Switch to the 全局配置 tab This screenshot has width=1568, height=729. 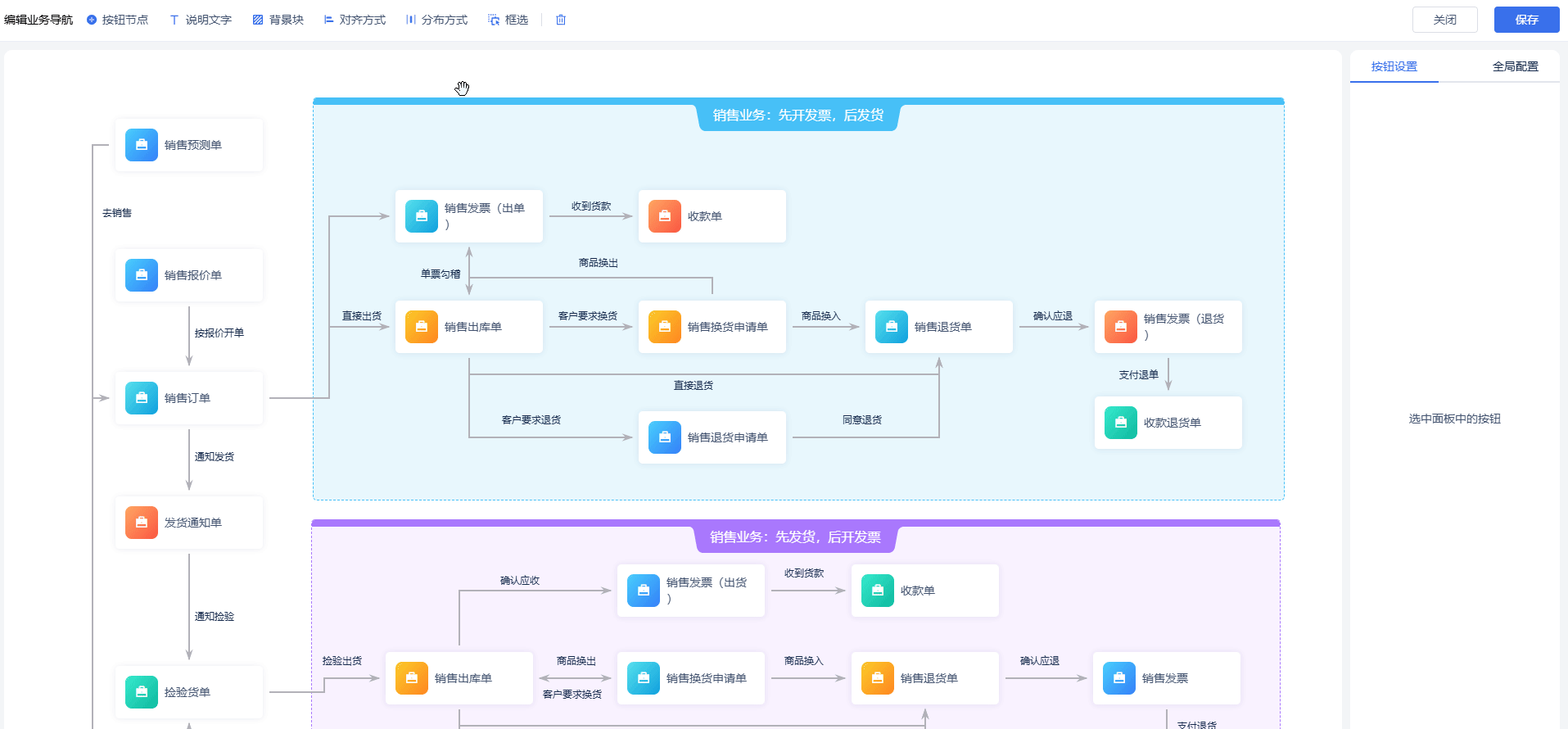point(1515,66)
